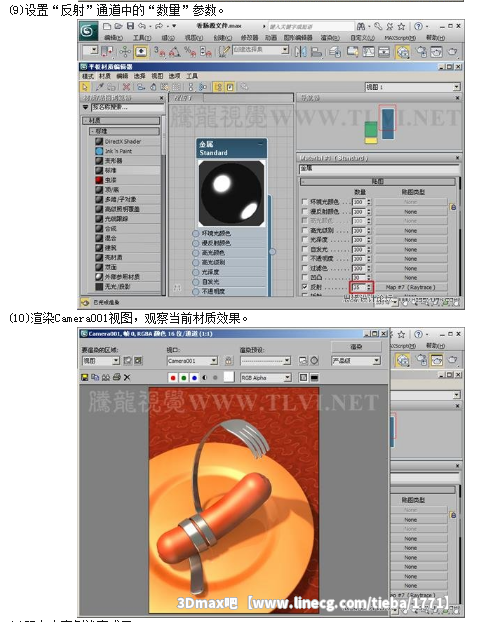The height and width of the screenshot is (622, 489).
Task: Click the Clear X icon in render window
Action: [x=127, y=377]
